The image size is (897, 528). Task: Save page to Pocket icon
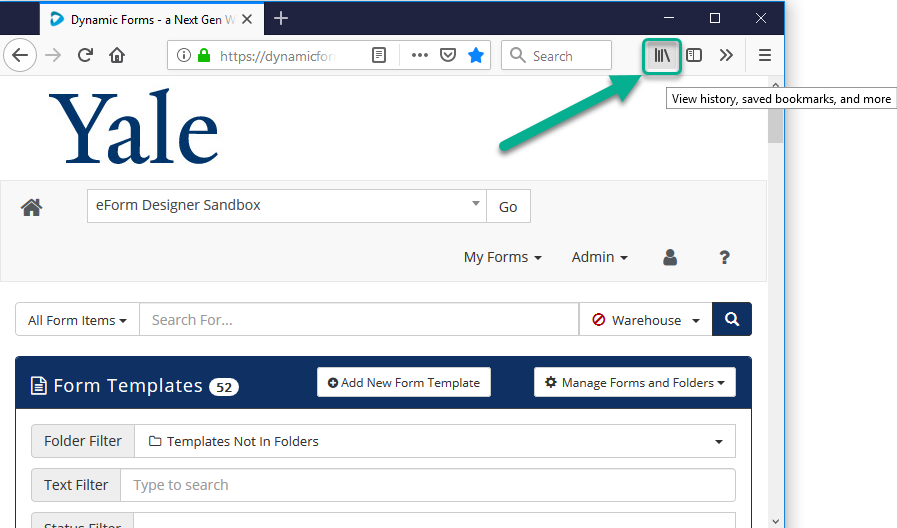[x=448, y=56]
